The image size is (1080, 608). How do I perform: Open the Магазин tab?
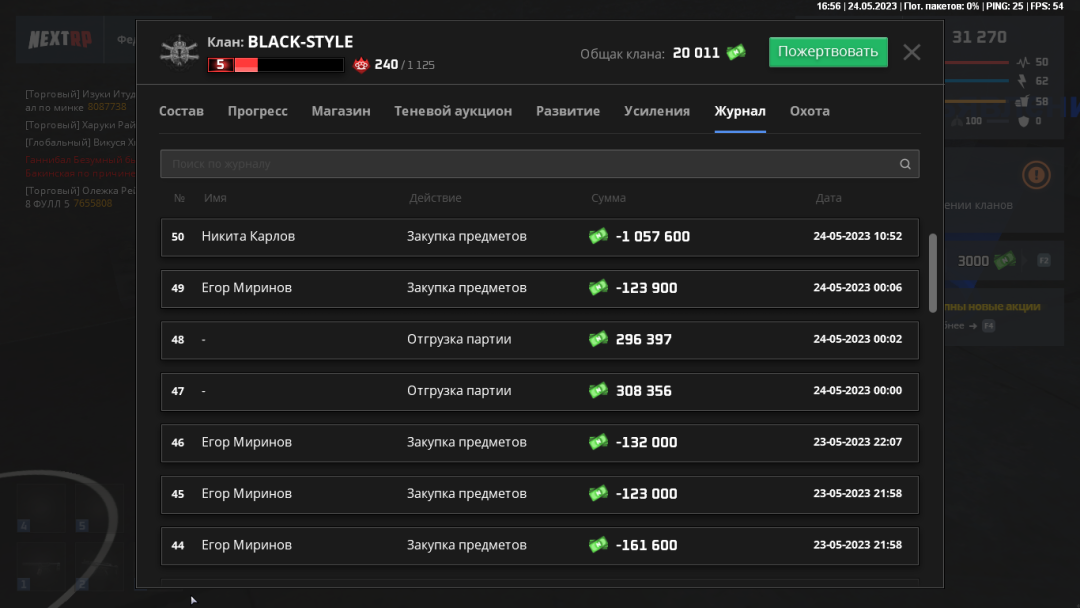340,111
